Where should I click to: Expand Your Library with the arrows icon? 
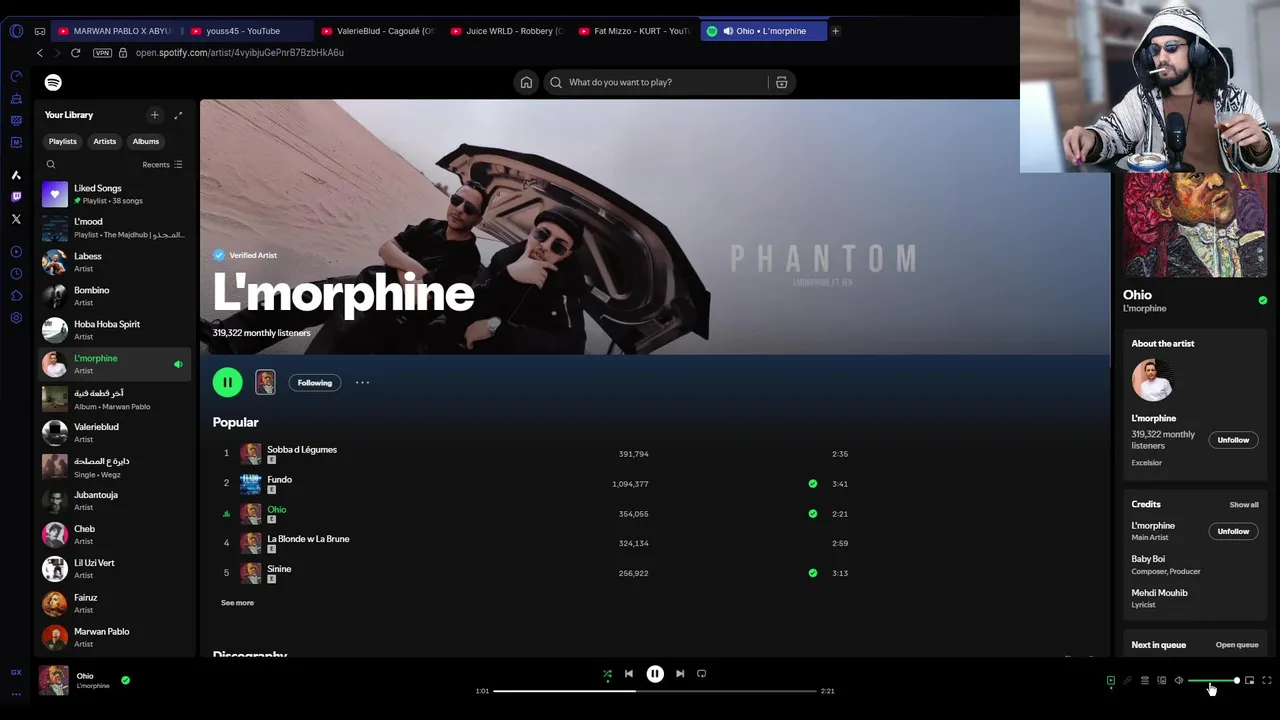178,115
